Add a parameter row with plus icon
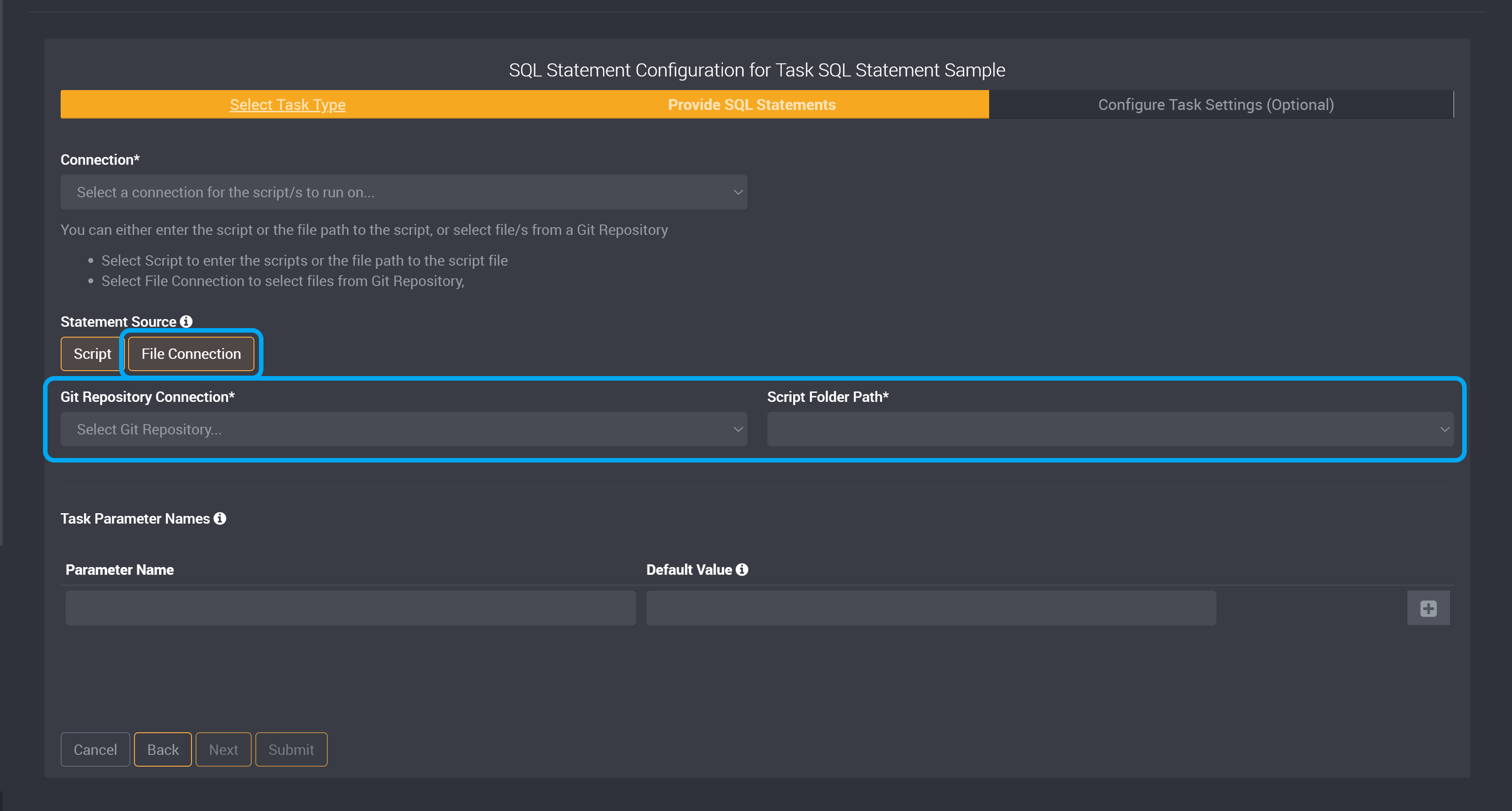The height and width of the screenshot is (811, 1512). pyautogui.click(x=1428, y=608)
